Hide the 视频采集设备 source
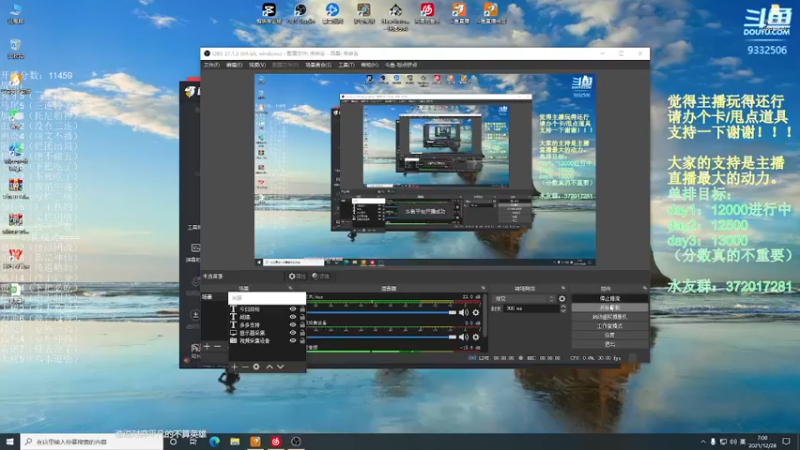 coord(293,340)
